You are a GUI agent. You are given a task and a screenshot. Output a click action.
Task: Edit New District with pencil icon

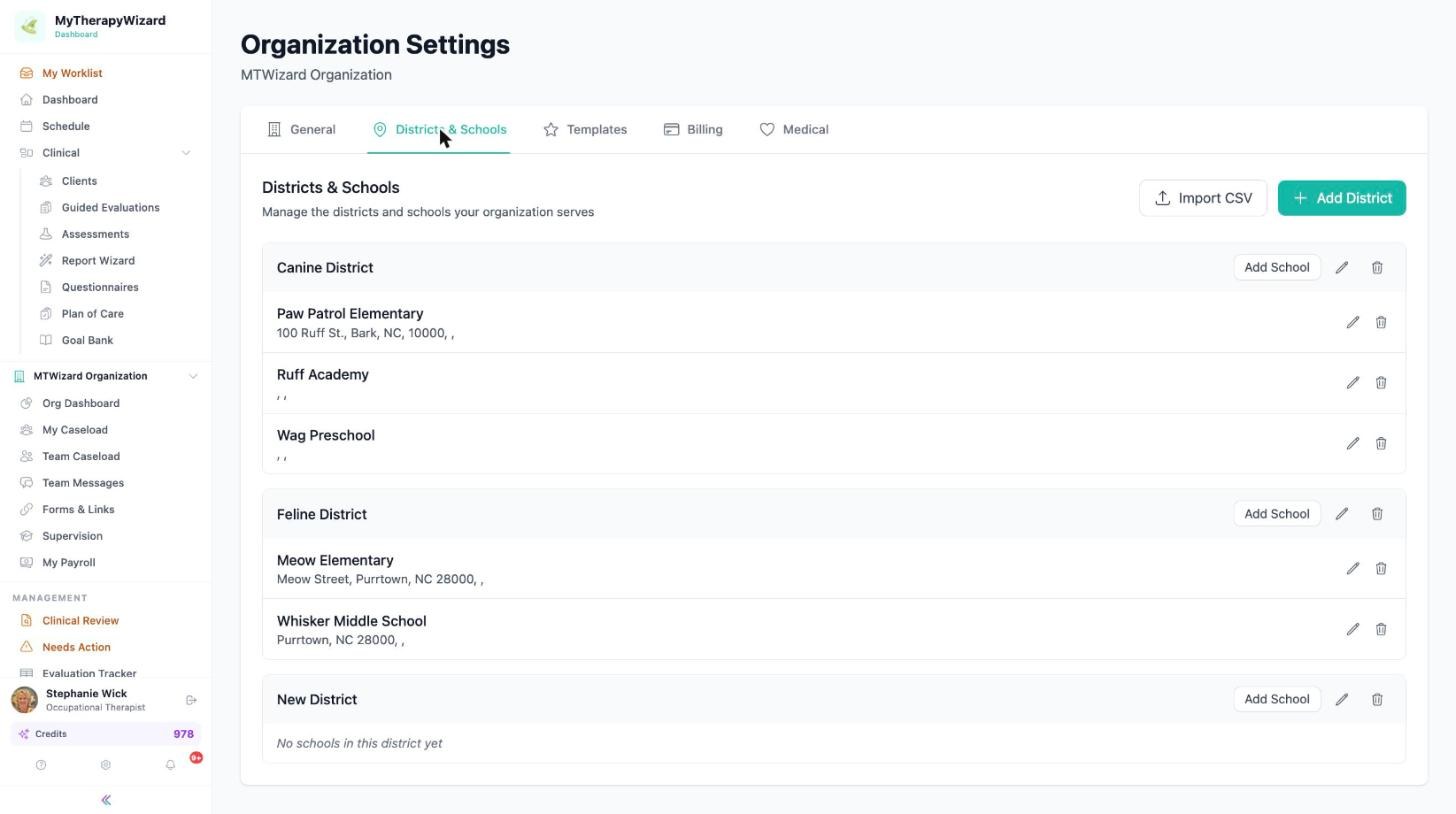pos(1342,700)
